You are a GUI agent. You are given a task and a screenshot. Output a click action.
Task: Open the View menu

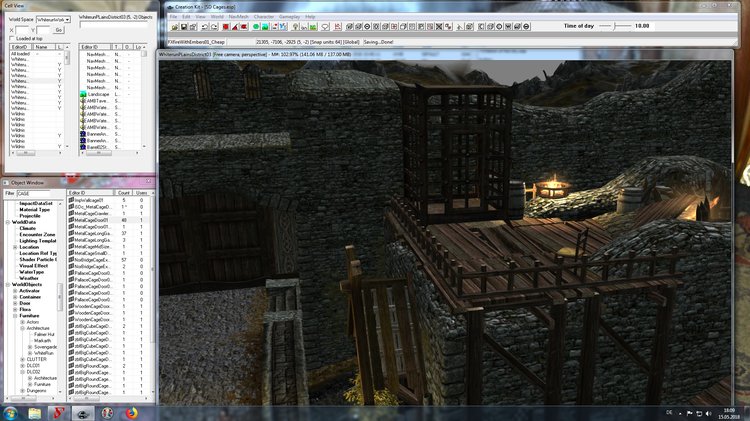point(200,17)
